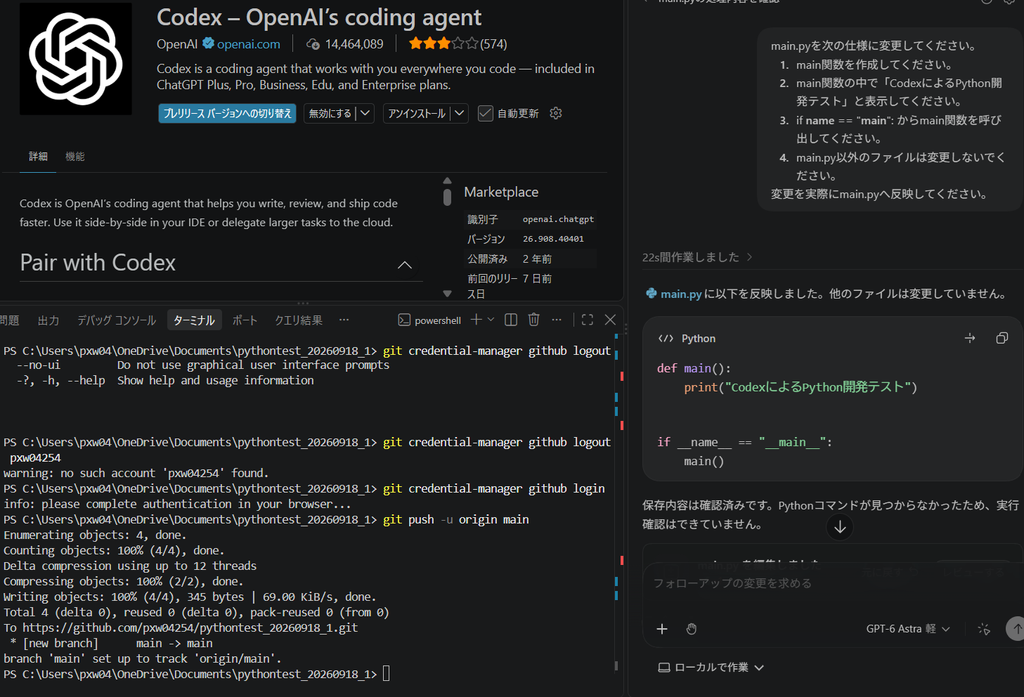Click the openai.chatgpt identifier value
Image resolution: width=1024 pixels, height=697 pixels.
tap(558, 219)
